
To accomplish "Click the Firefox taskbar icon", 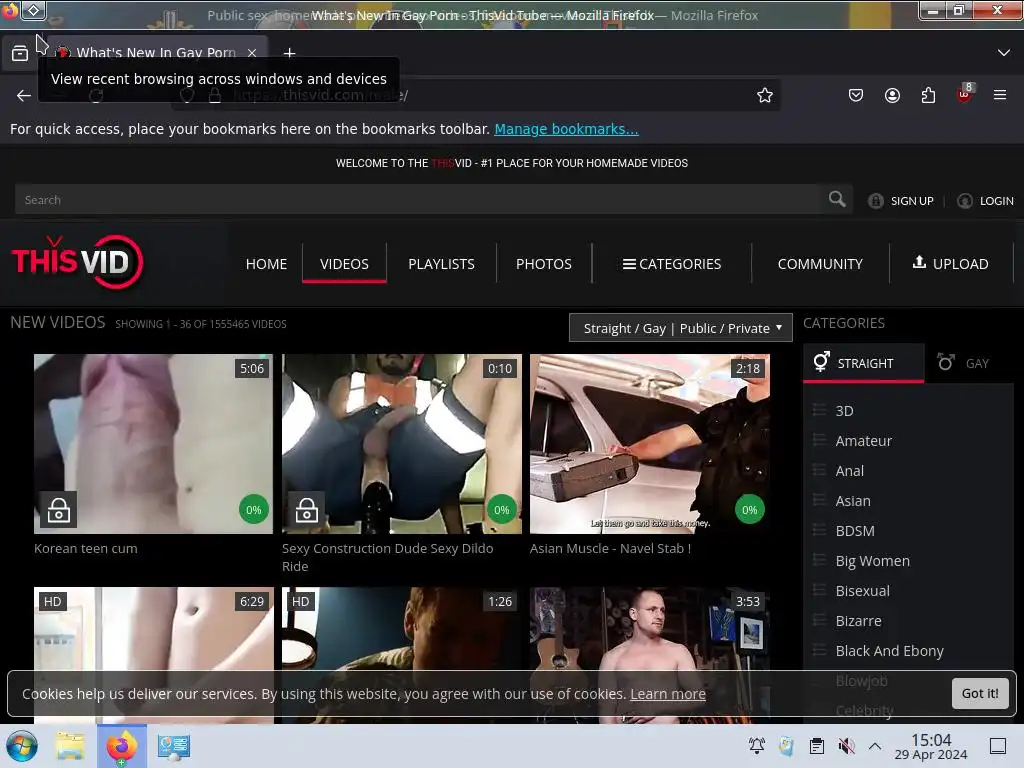I will (122, 746).
